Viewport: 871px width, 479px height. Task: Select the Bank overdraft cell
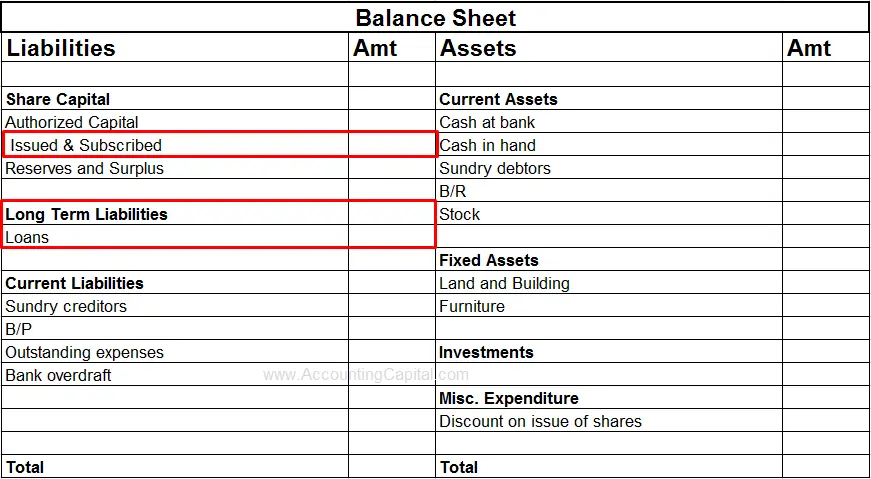pyautogui.click(x=58, y=375)
